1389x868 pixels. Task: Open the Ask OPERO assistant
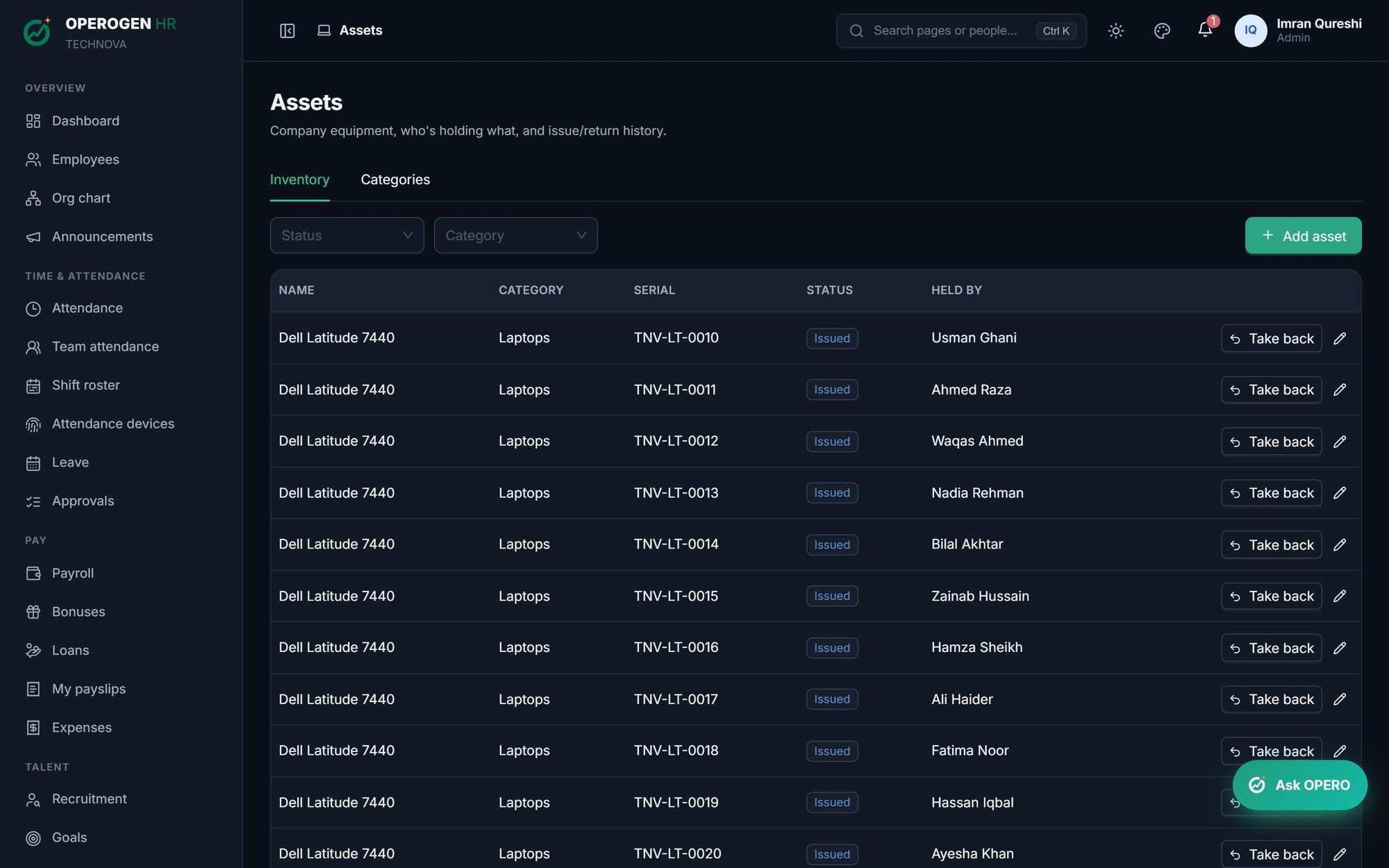pyautogui.click(x=1299, y=785)
